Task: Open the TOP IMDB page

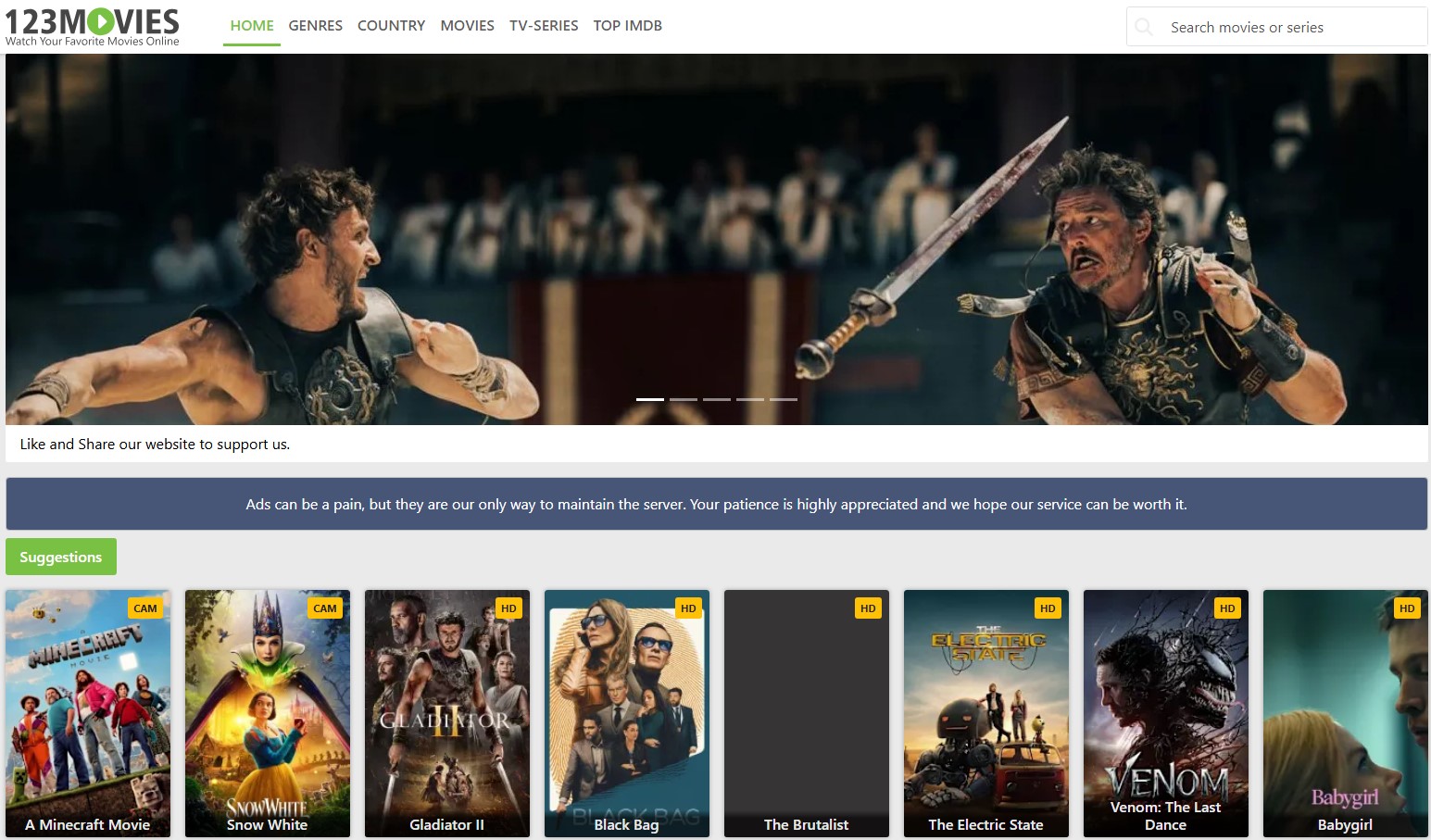Action: coord(628,26)
